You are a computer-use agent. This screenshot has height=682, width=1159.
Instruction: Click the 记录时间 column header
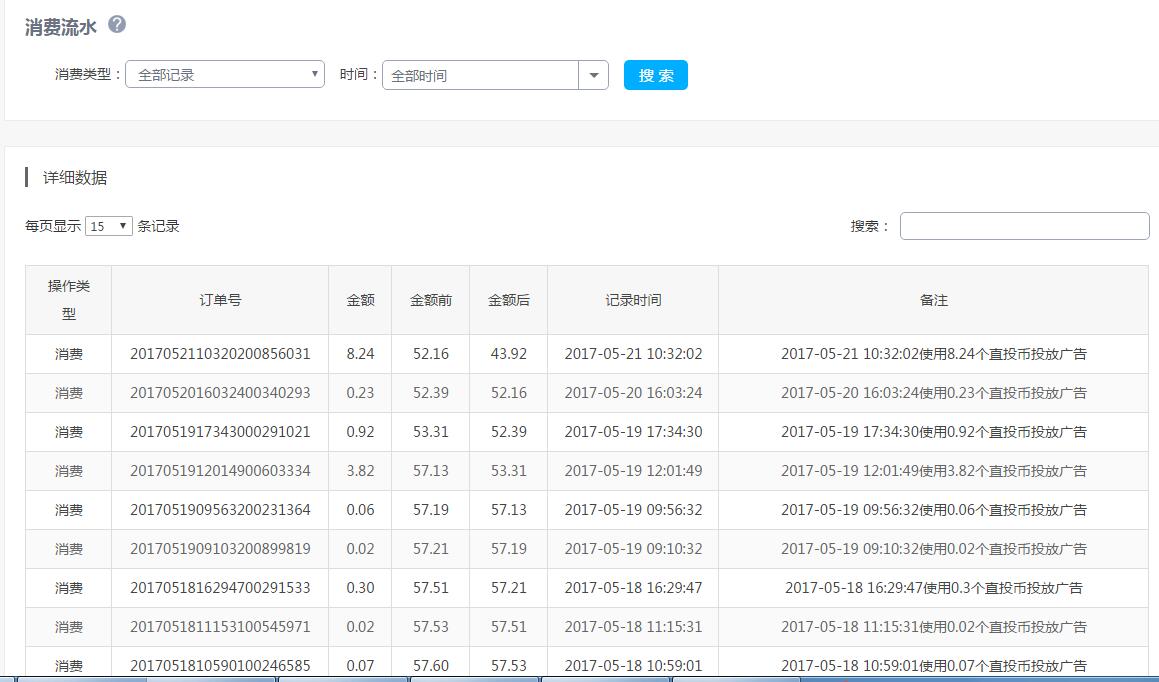coord(633,300)
